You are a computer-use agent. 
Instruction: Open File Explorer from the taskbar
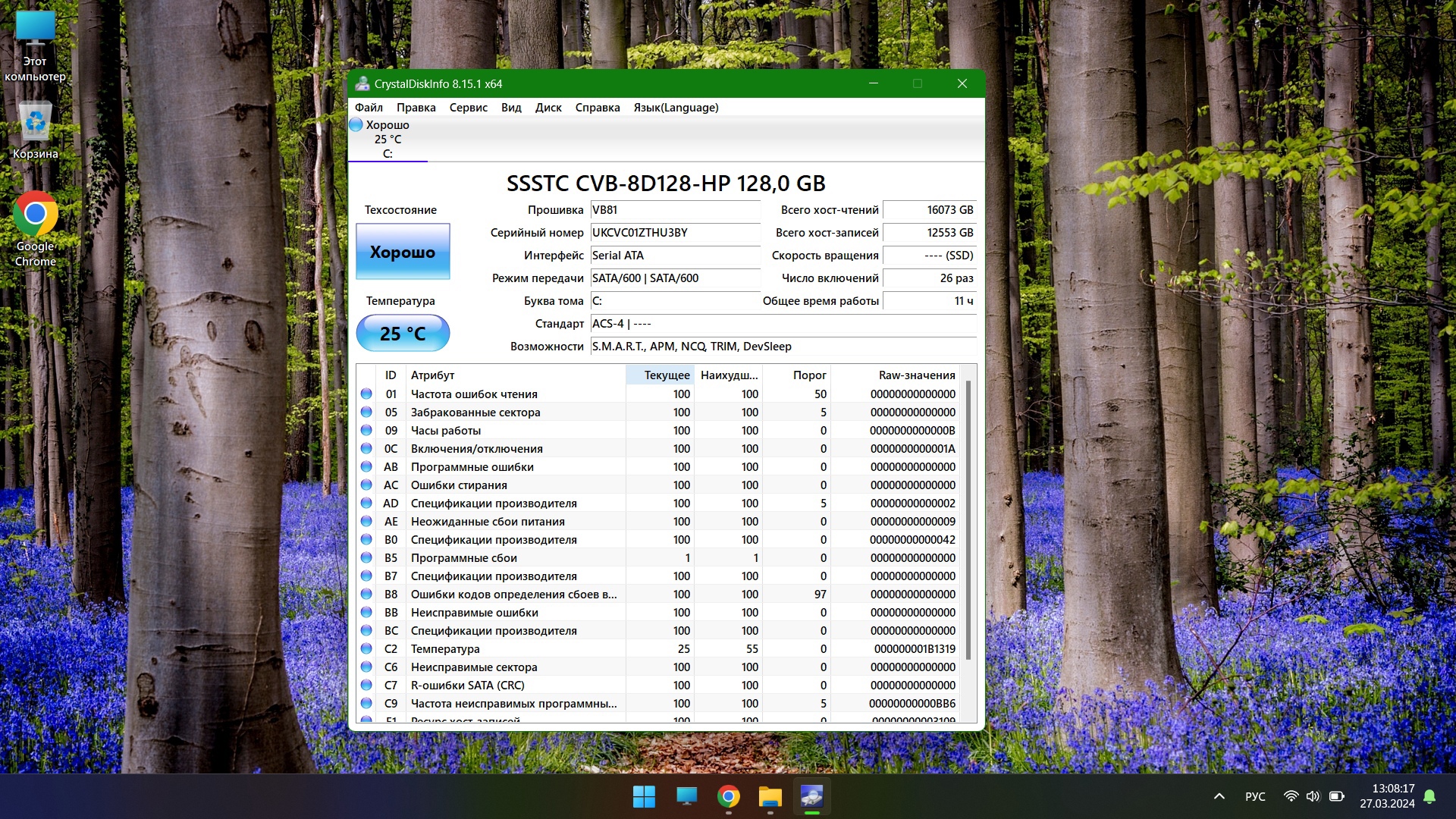click(x=770, y=796)
